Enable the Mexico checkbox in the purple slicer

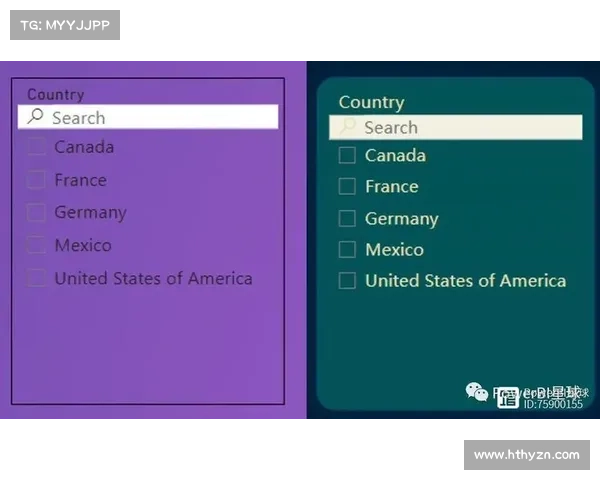click(36, 245)
